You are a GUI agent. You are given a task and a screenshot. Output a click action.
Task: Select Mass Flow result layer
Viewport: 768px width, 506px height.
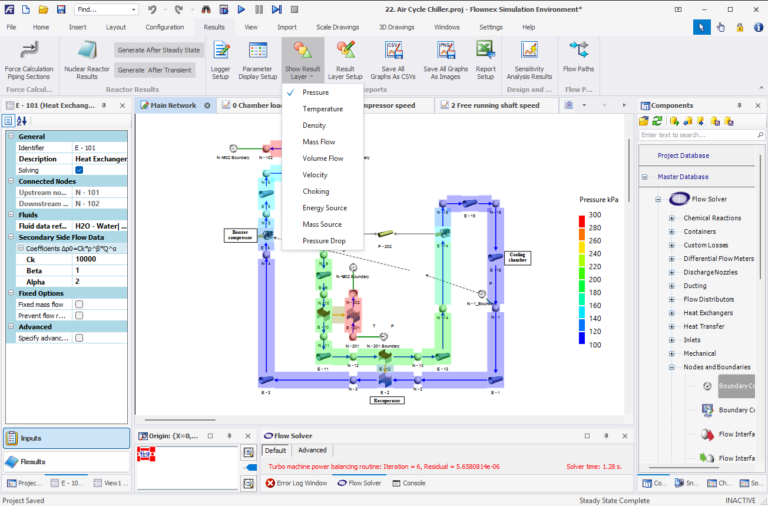pyautogui.click(x=323, y=142)
